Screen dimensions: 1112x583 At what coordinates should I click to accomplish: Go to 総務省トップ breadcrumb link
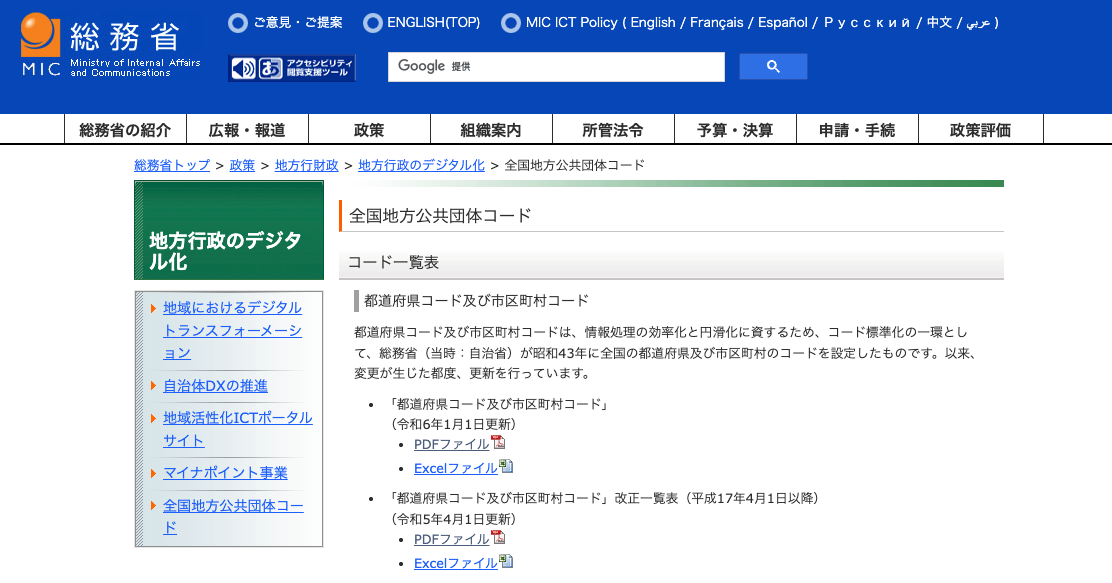[x=172, y=165]
